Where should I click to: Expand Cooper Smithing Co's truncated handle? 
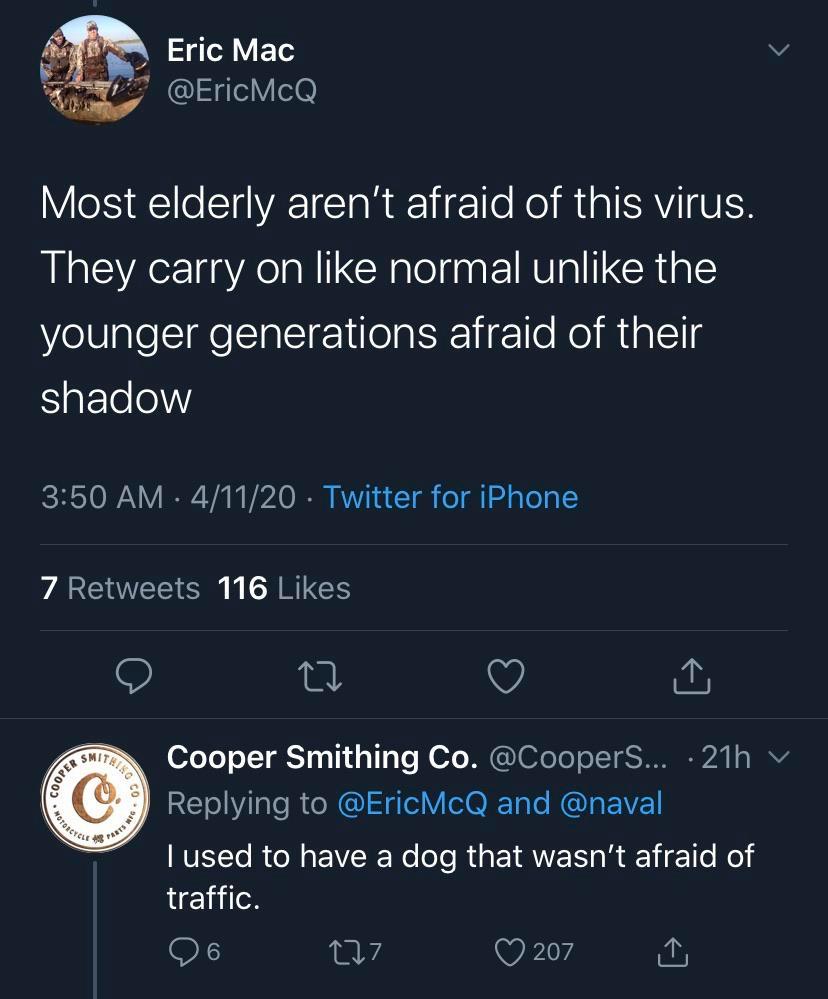[x=576, y=758]
